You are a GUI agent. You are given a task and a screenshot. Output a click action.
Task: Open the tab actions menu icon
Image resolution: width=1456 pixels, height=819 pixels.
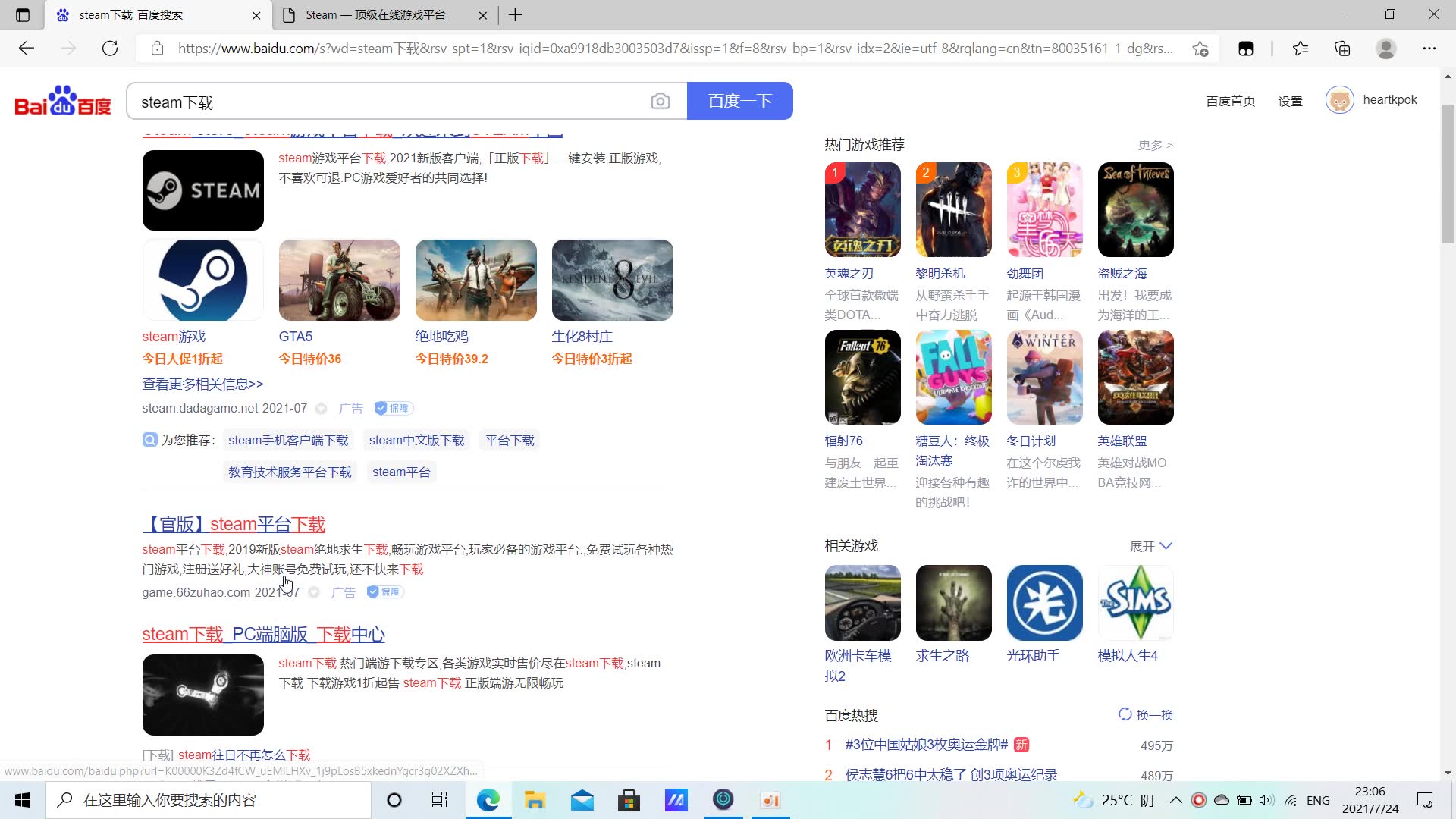point(23,15)
